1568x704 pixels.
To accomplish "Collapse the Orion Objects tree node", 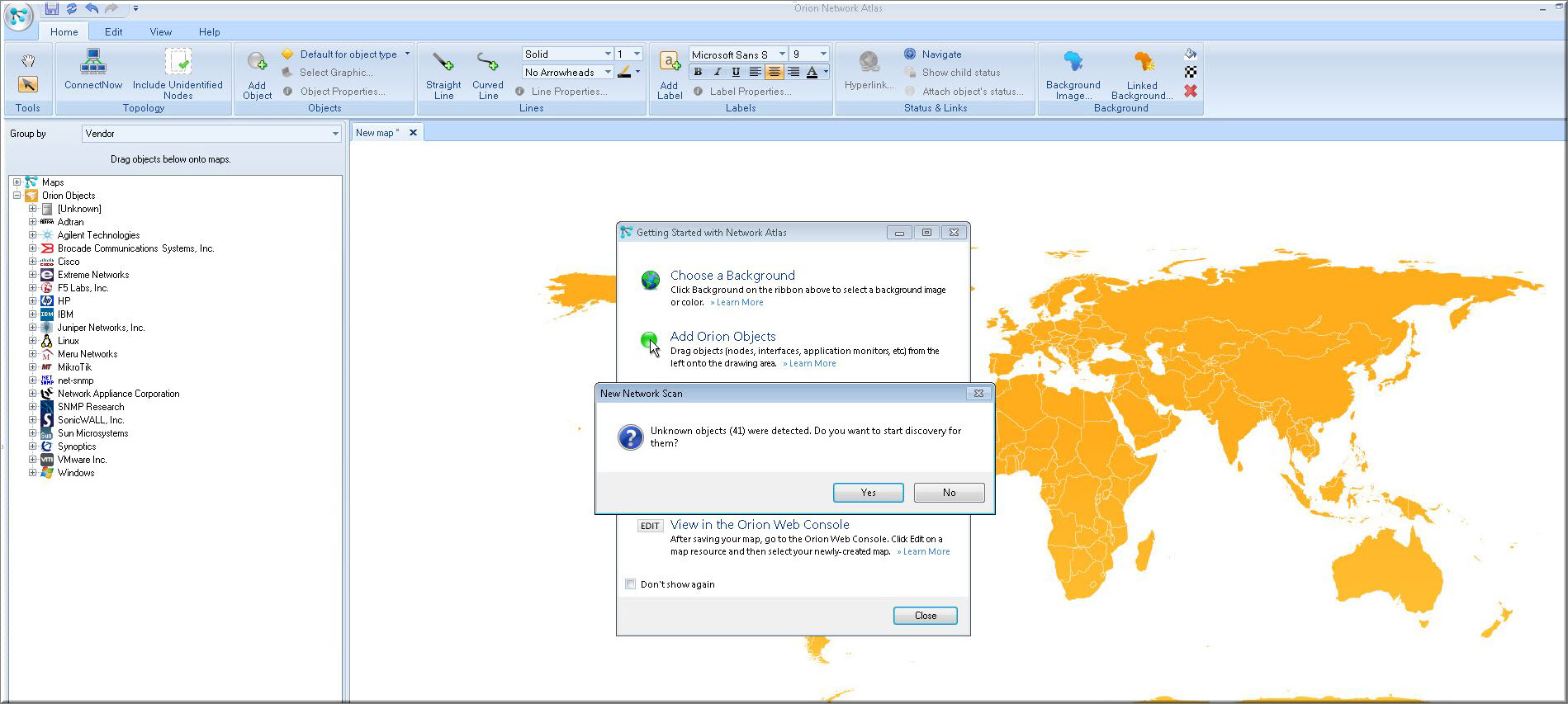I will point(17,196).
